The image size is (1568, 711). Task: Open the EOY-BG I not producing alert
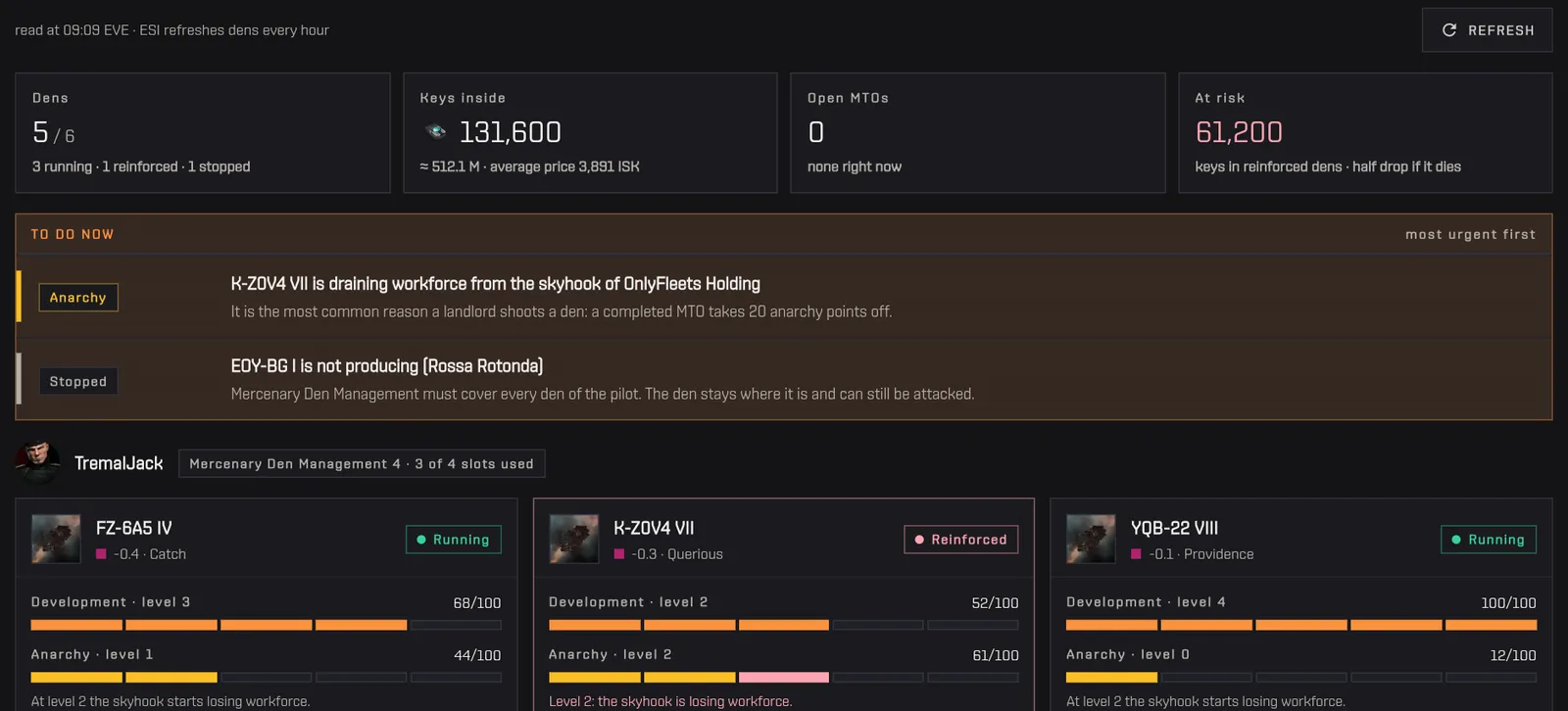tap(784, 379)
